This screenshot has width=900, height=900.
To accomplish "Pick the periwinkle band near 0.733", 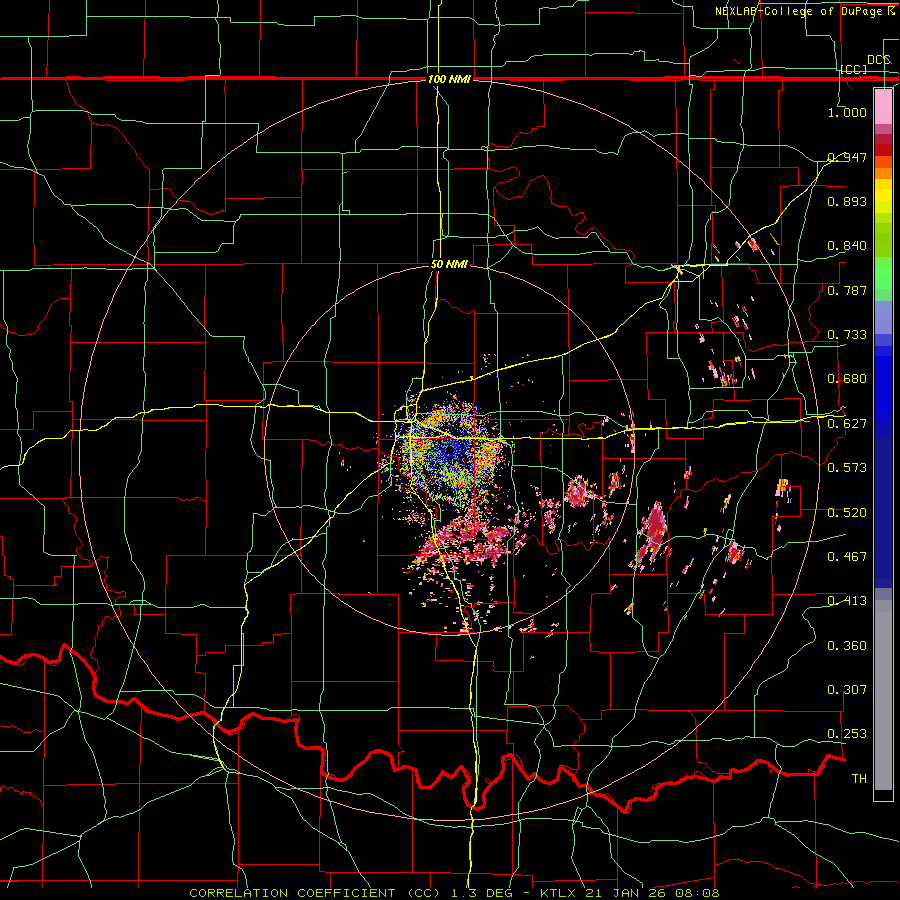I will [x=883, y=317].
